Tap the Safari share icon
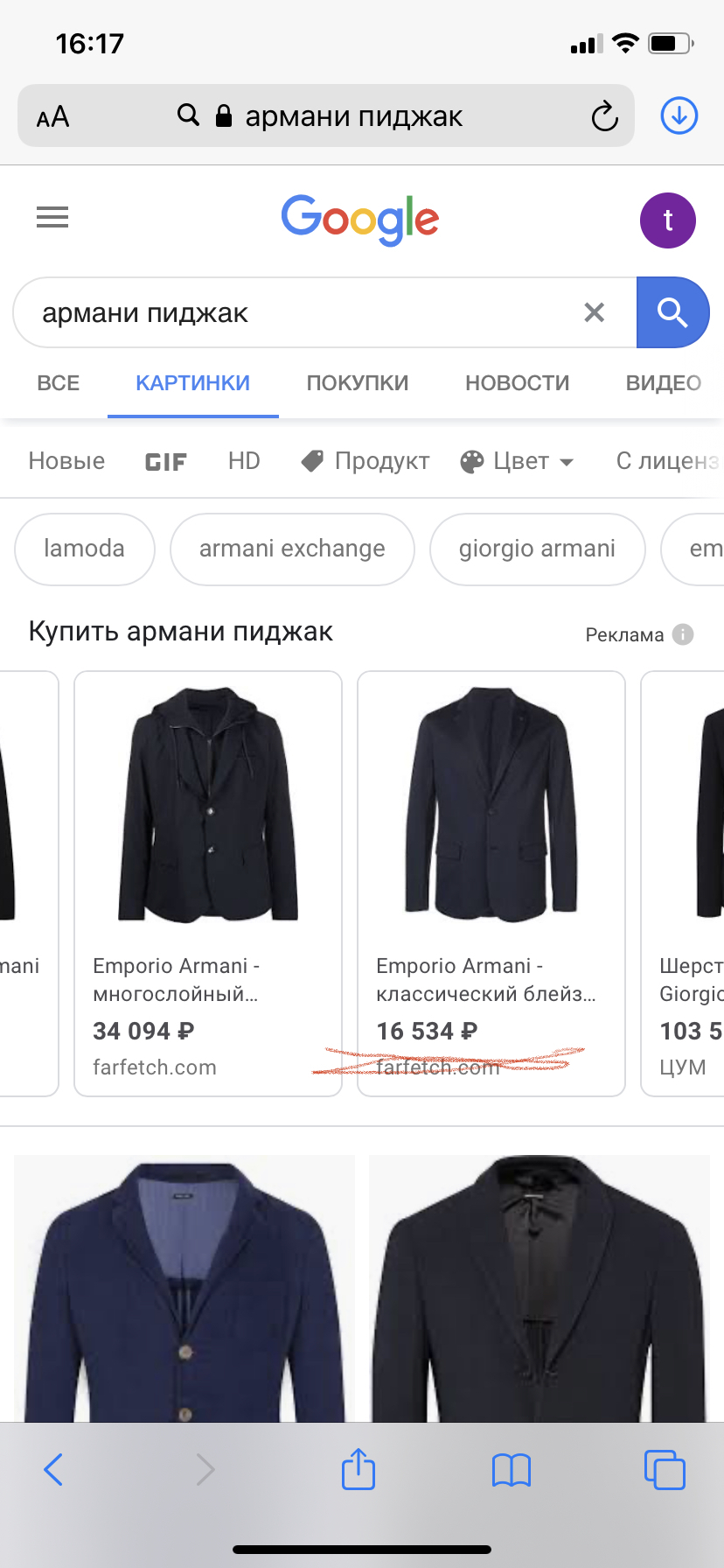This screenshot has height=1568, width=724. (359, 1469)
